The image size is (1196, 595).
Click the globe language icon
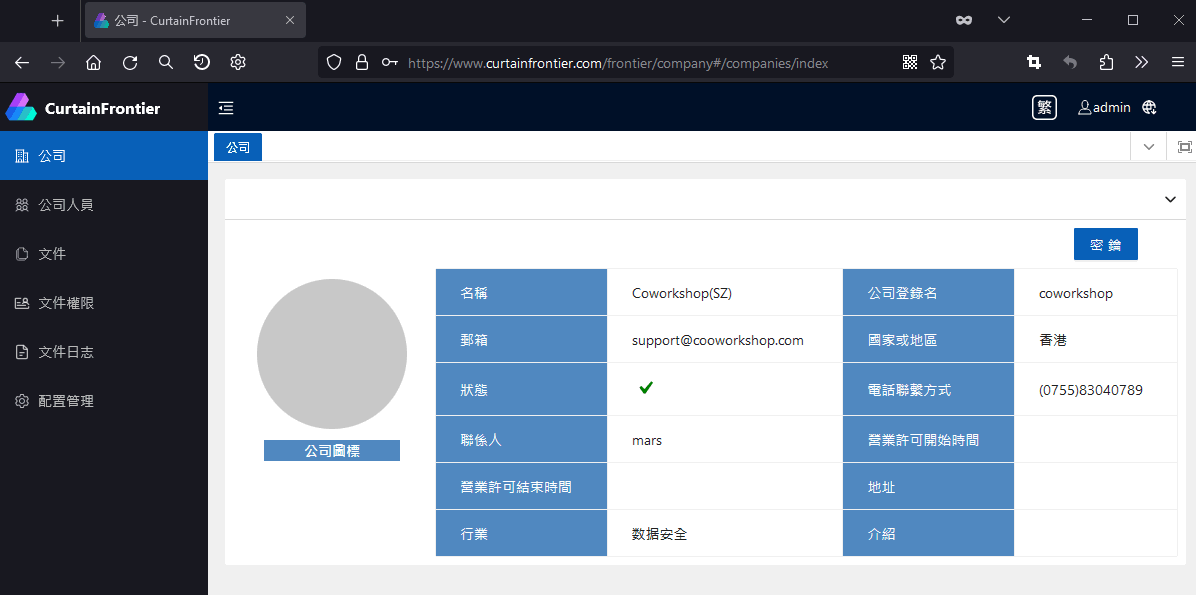[1149, 108]
